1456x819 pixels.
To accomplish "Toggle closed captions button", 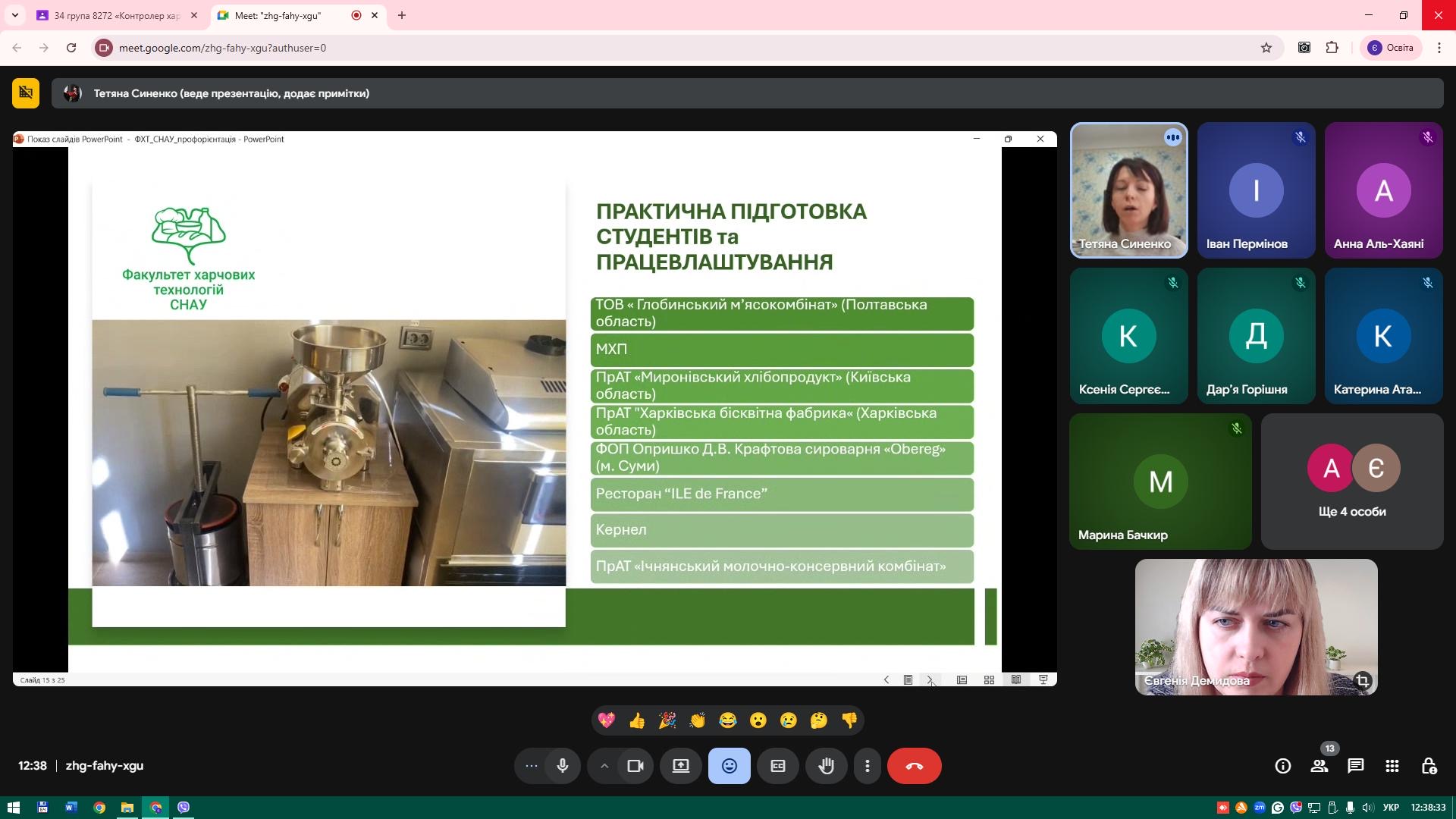I will 778,766.
